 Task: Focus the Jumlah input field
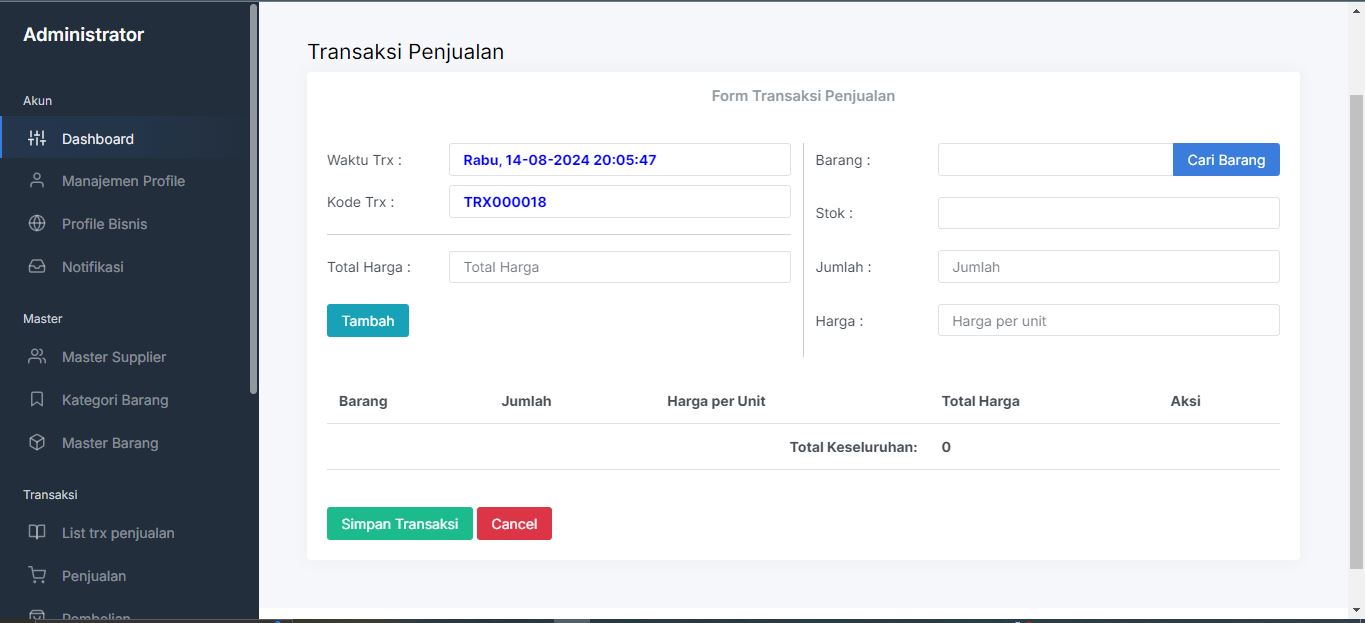pyautogui.click(x=1108, y=267)
